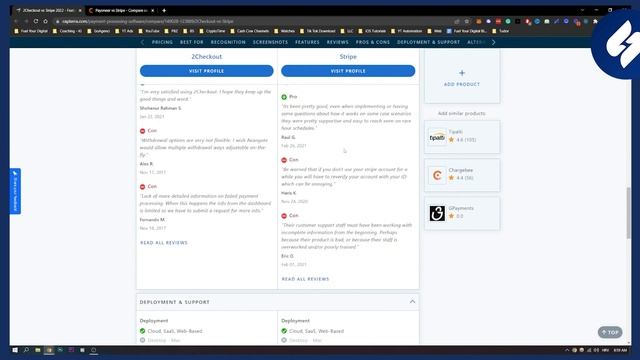Open the Tudor bookmark folder
Viewport: 640px width, 360px height.
click(x=501, y=31)
